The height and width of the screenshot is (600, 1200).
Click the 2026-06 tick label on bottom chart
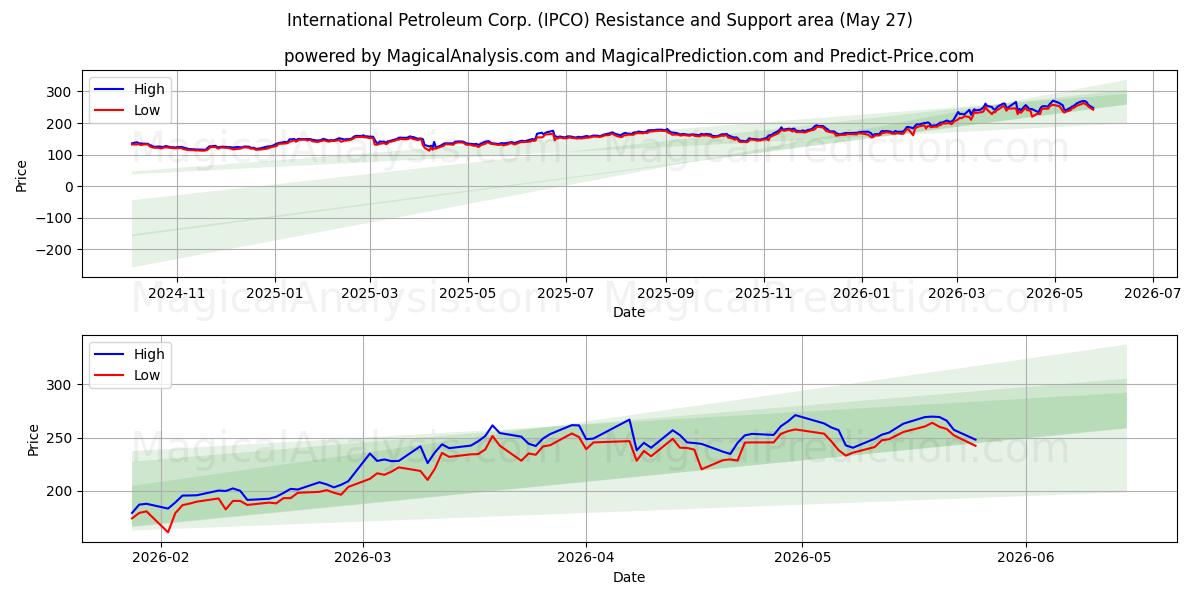1026,559
